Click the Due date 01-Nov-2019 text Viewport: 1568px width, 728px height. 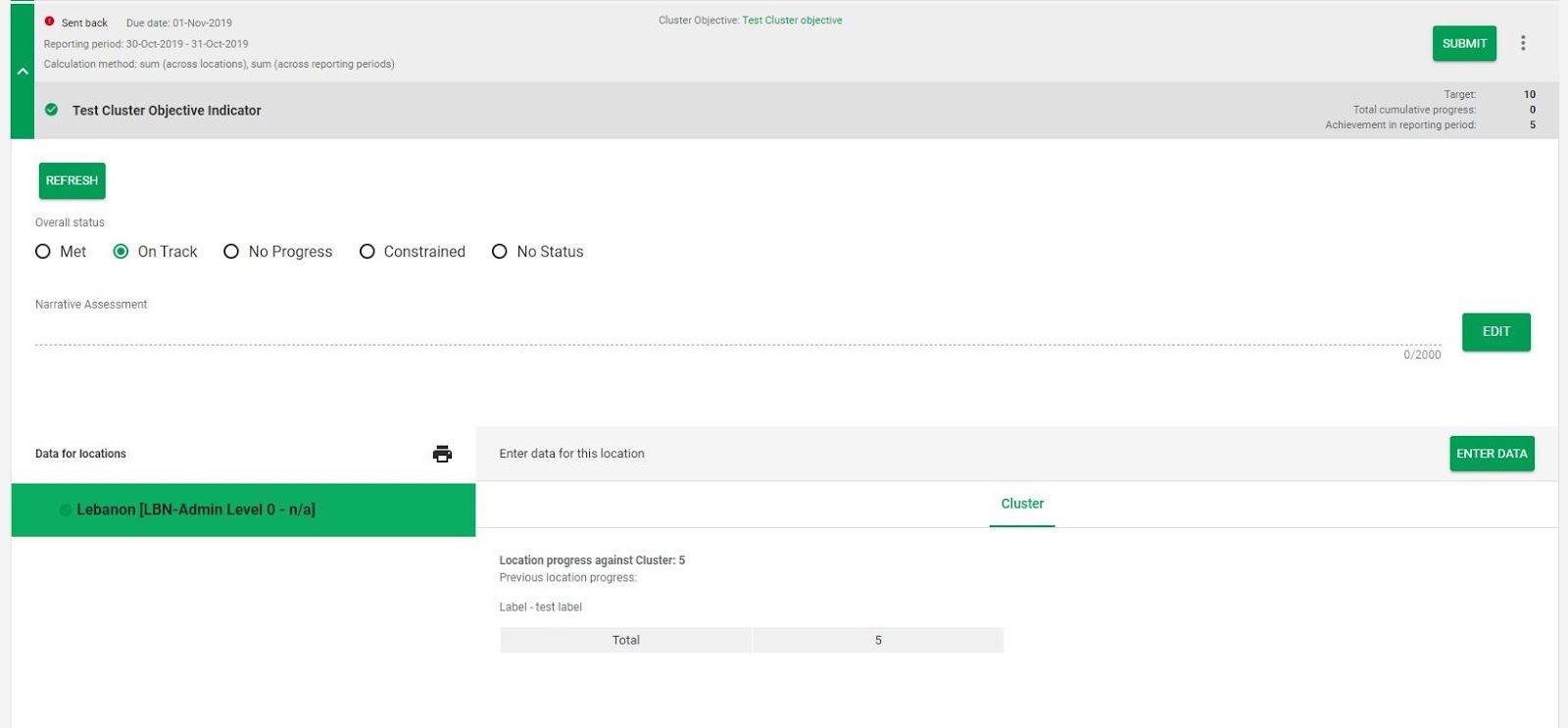(179, 23)
